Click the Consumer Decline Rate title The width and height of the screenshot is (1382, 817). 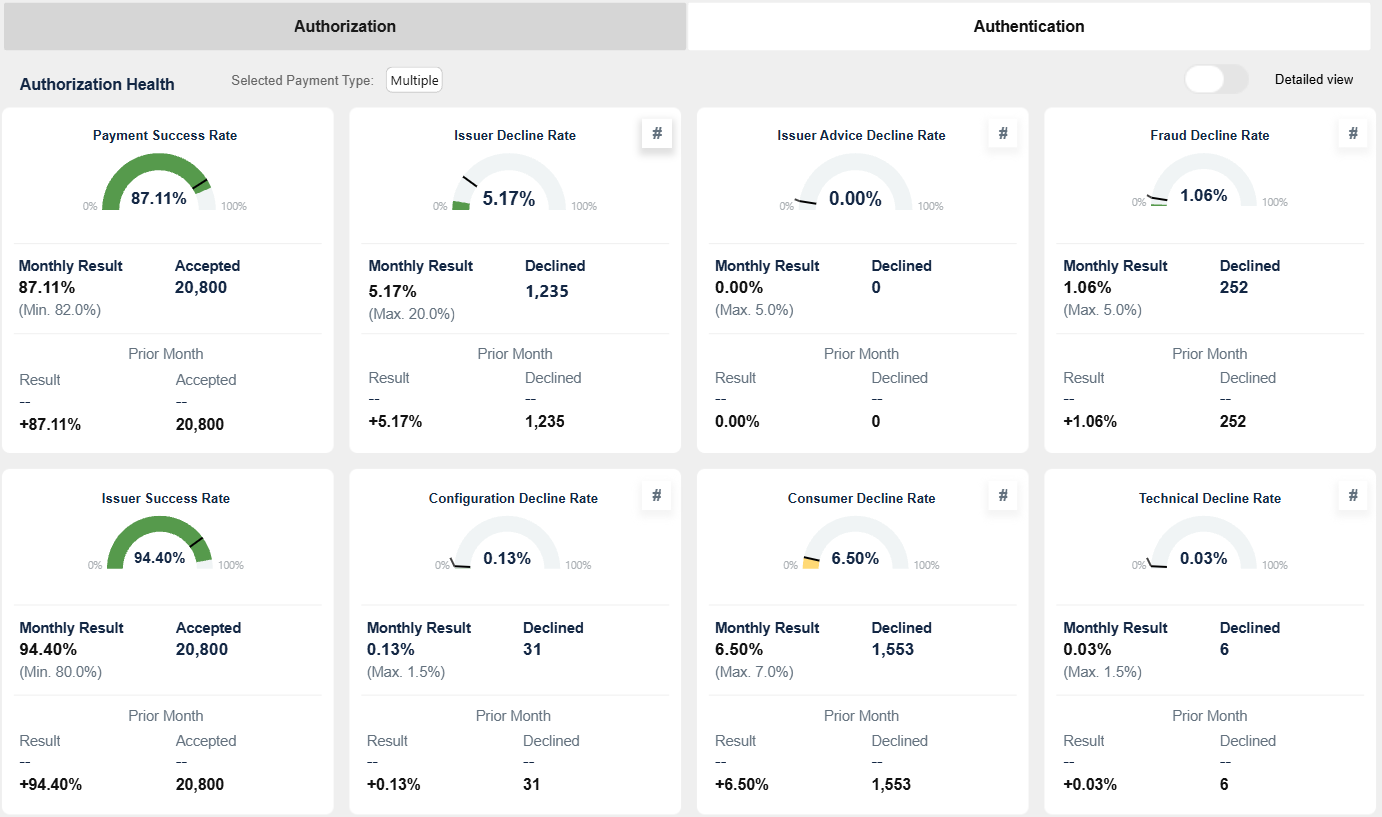click(x=862, y=498)
